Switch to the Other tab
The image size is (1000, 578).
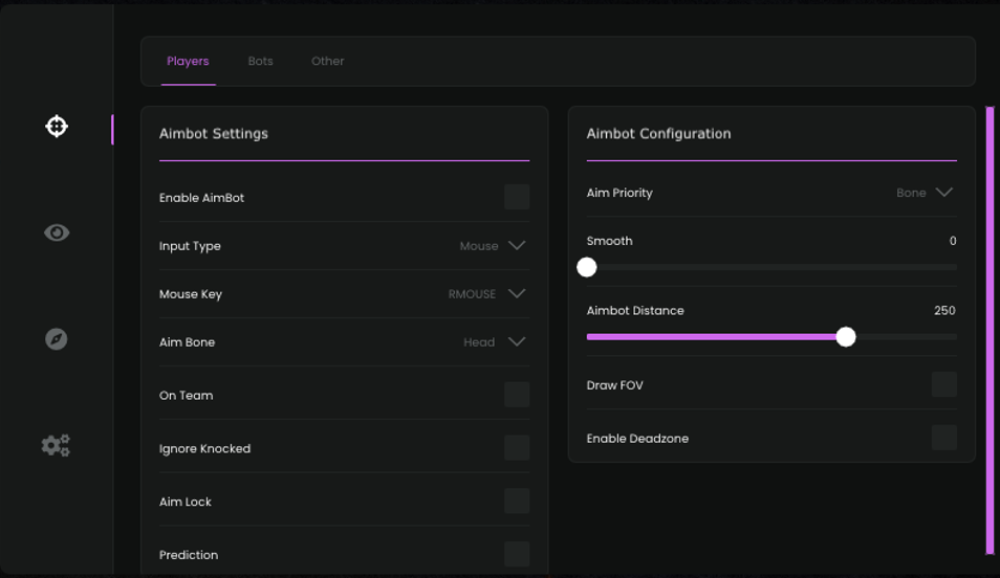(x=327, y=61)
